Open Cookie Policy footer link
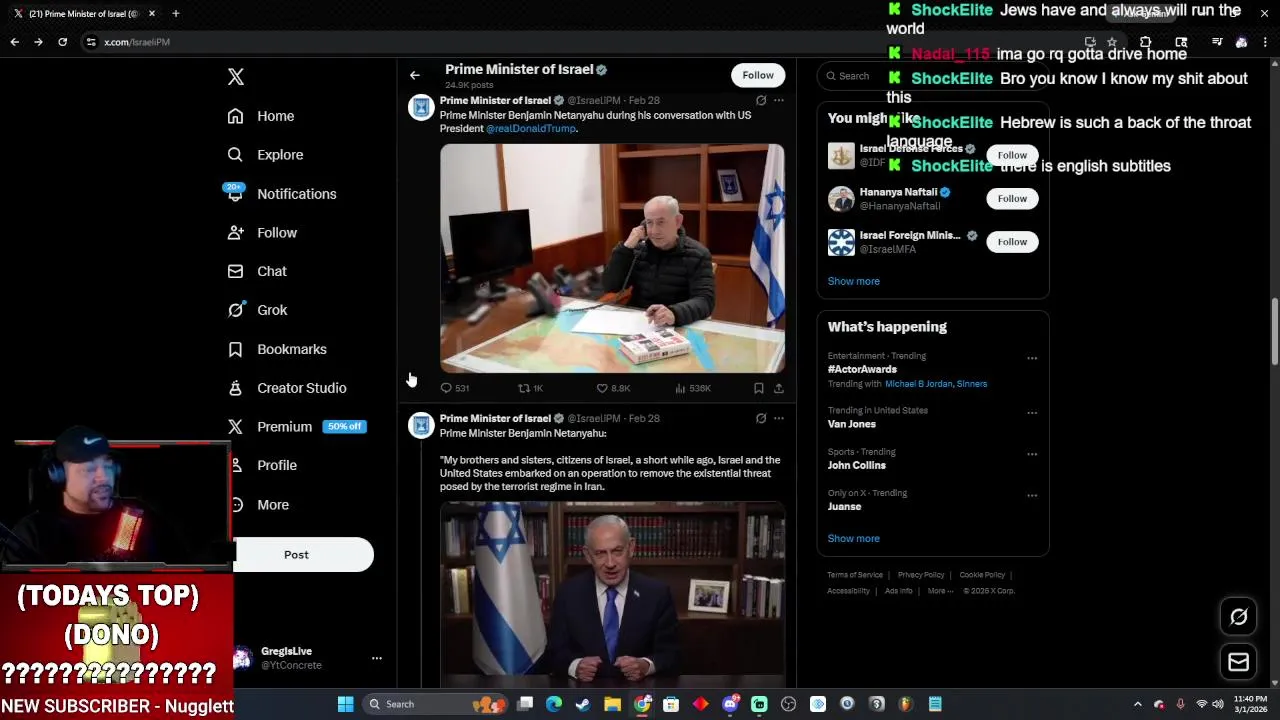The image size is (1280, 720). 982,575
